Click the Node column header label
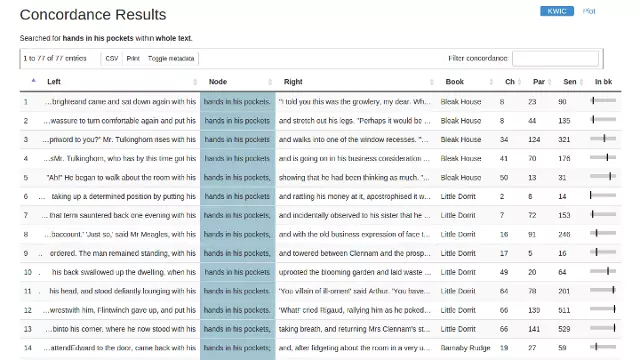Viewport: 640px width, 360px height. pyautogui.click(x=218, y=82)
